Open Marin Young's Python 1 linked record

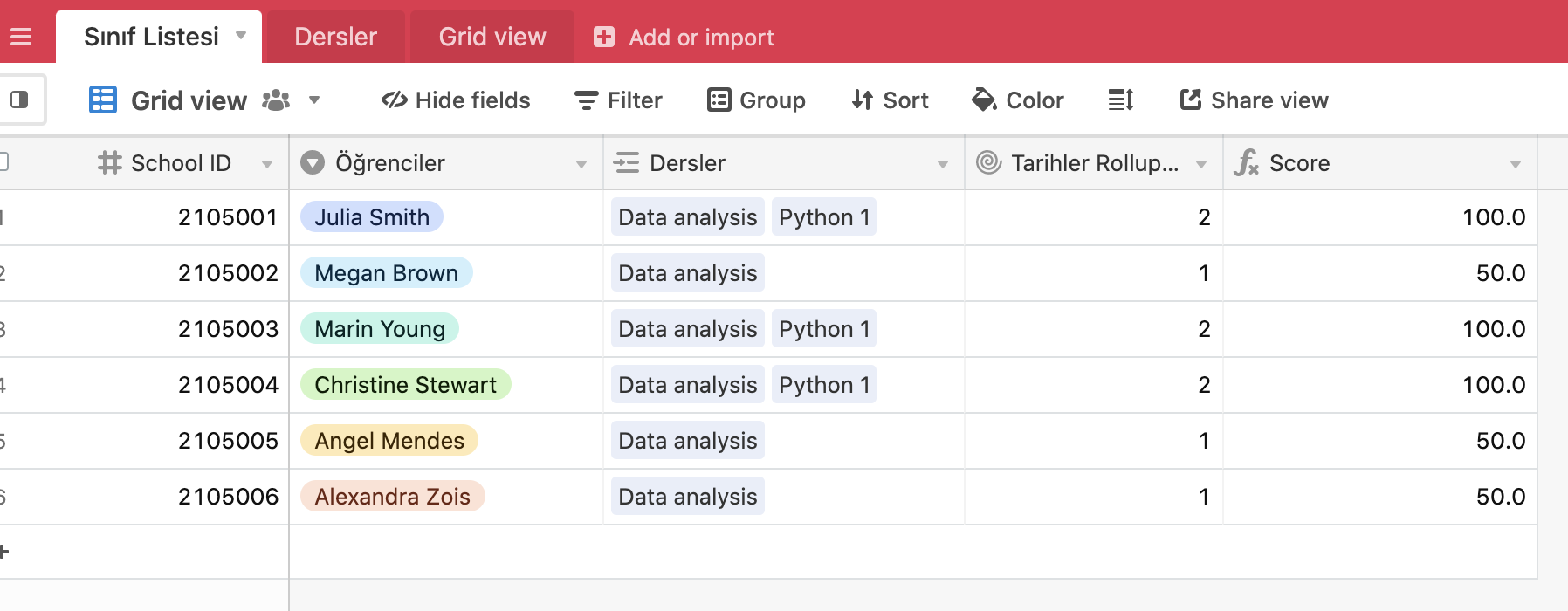pyautogui.click(x=824, y=328)
